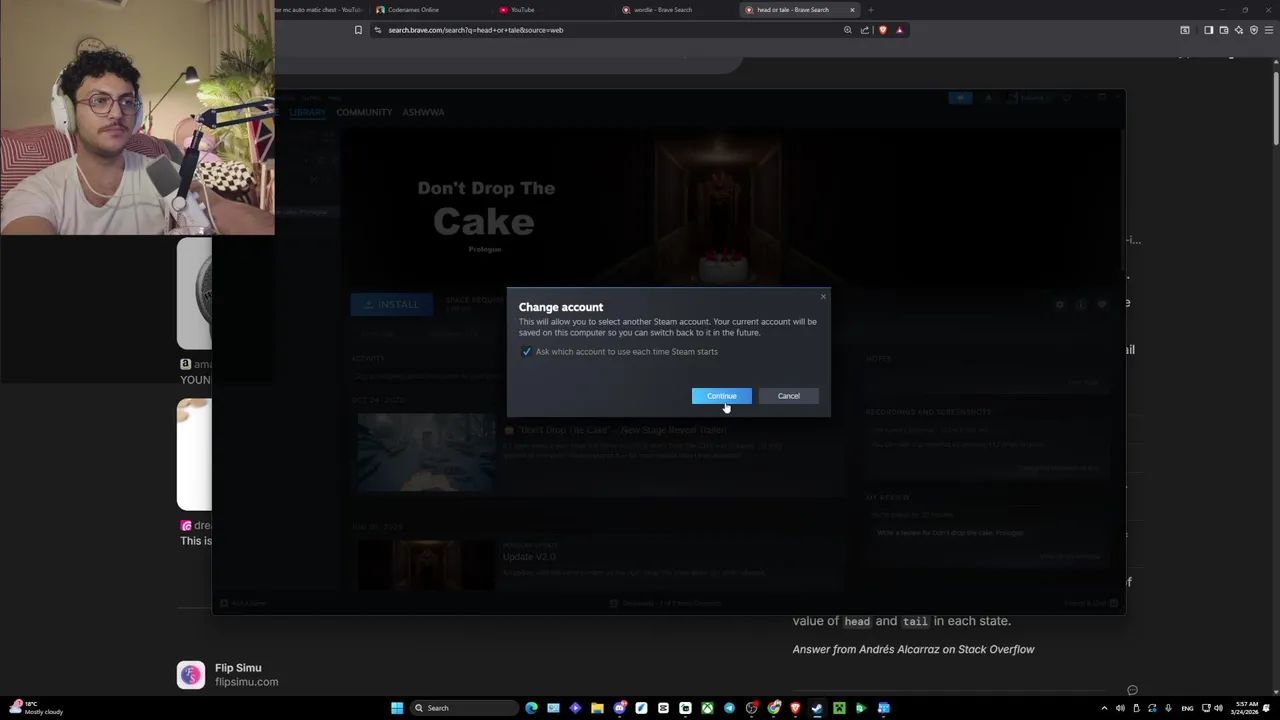Click the taskbar Search box

[464, 708]
